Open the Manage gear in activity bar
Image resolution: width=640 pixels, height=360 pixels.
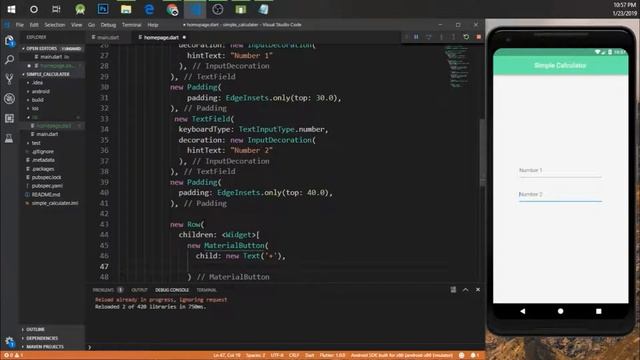click(9, 341)
